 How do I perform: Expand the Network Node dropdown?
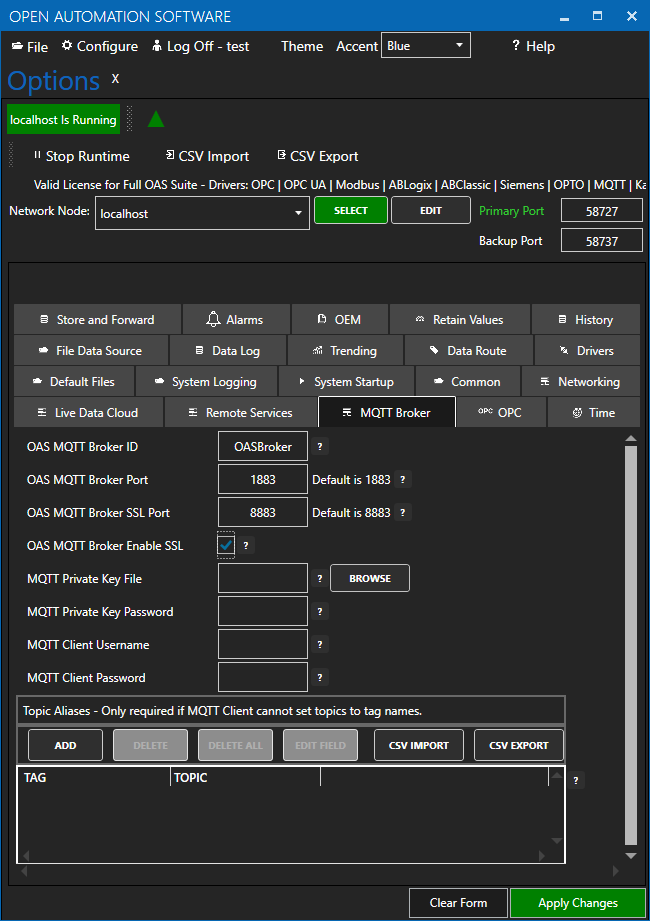click(300, 213)
